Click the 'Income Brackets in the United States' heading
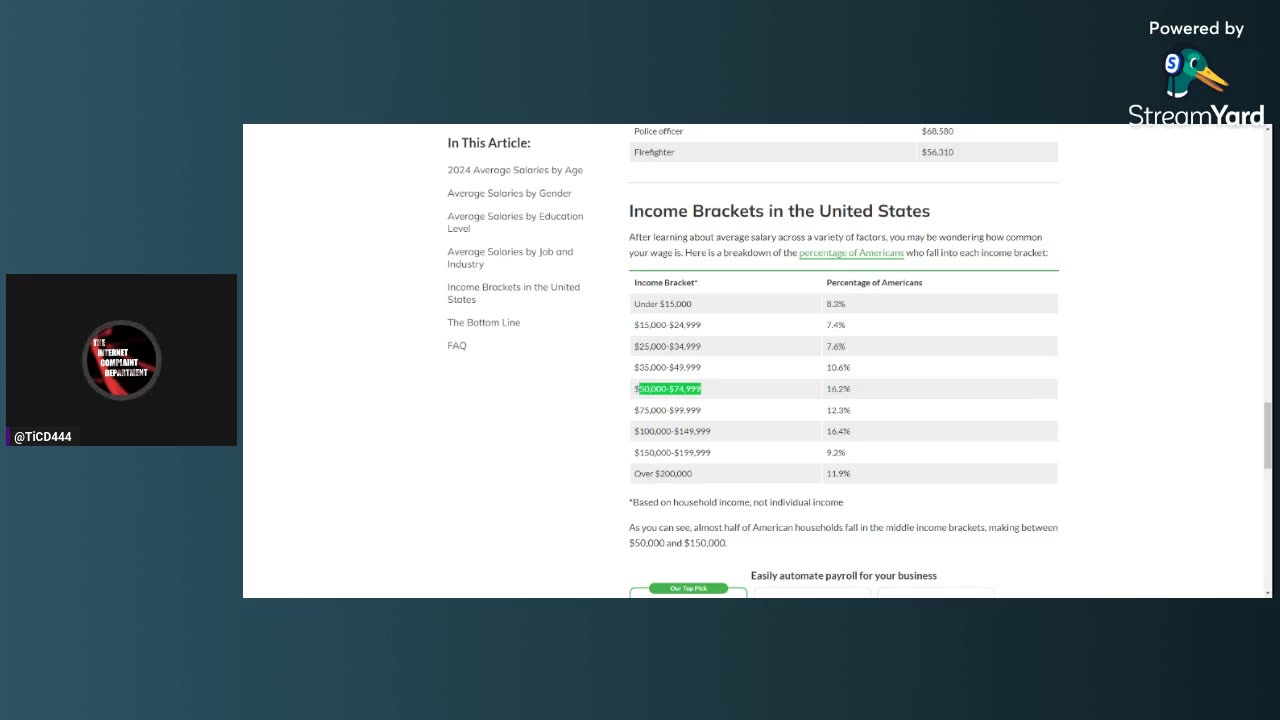Image resolution: width=1280 pixels, height=720 pixels. [779, 211]
